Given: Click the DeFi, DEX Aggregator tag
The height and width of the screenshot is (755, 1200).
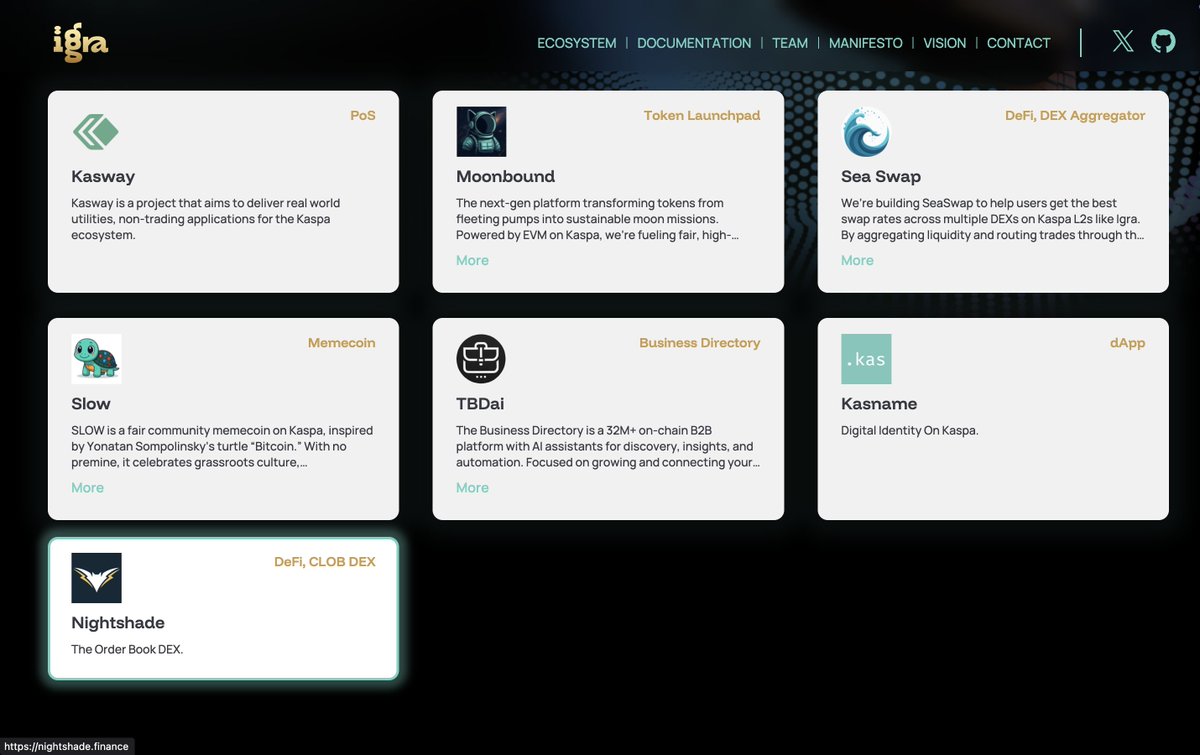Looking at the screenshot, I should tap(1075, 115).
